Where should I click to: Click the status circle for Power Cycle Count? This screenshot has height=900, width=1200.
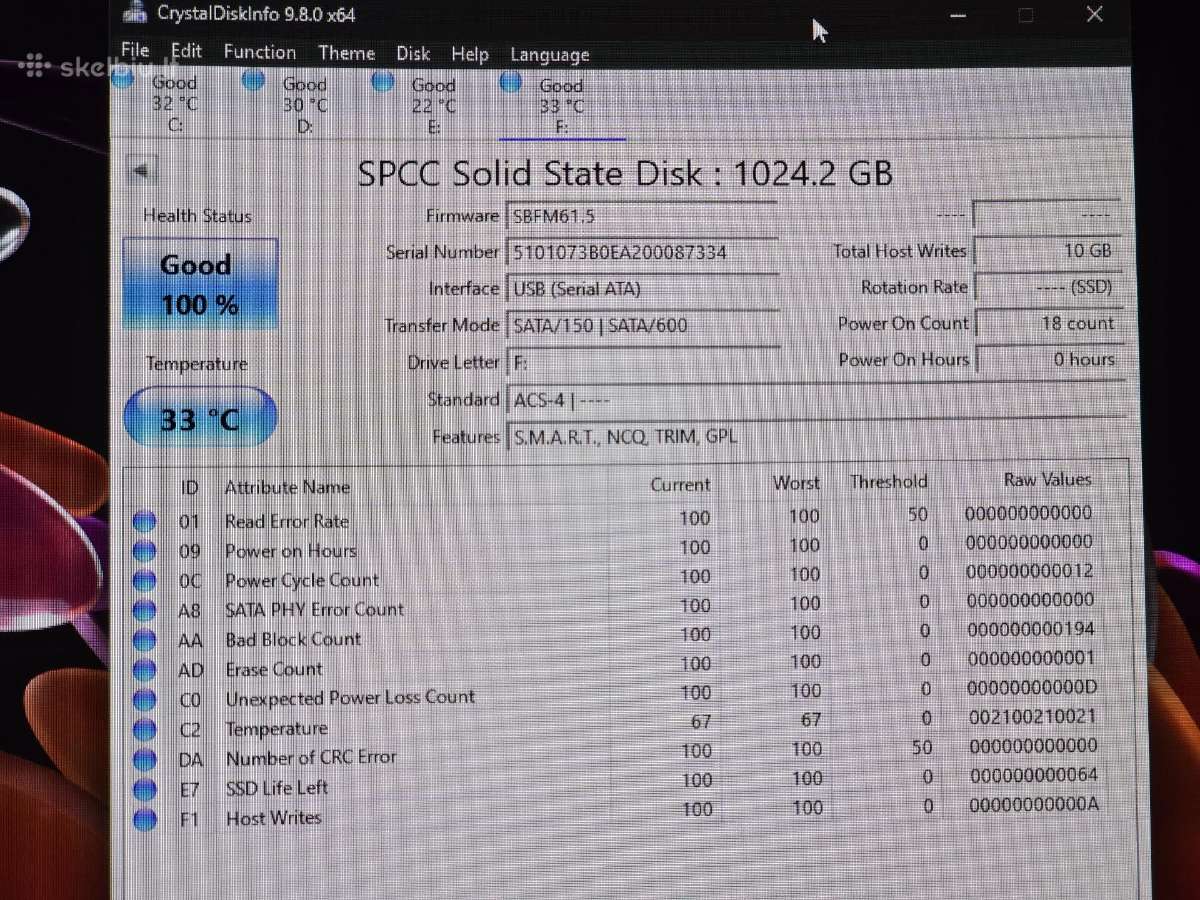pyautogui.click(x=145, y=581)
